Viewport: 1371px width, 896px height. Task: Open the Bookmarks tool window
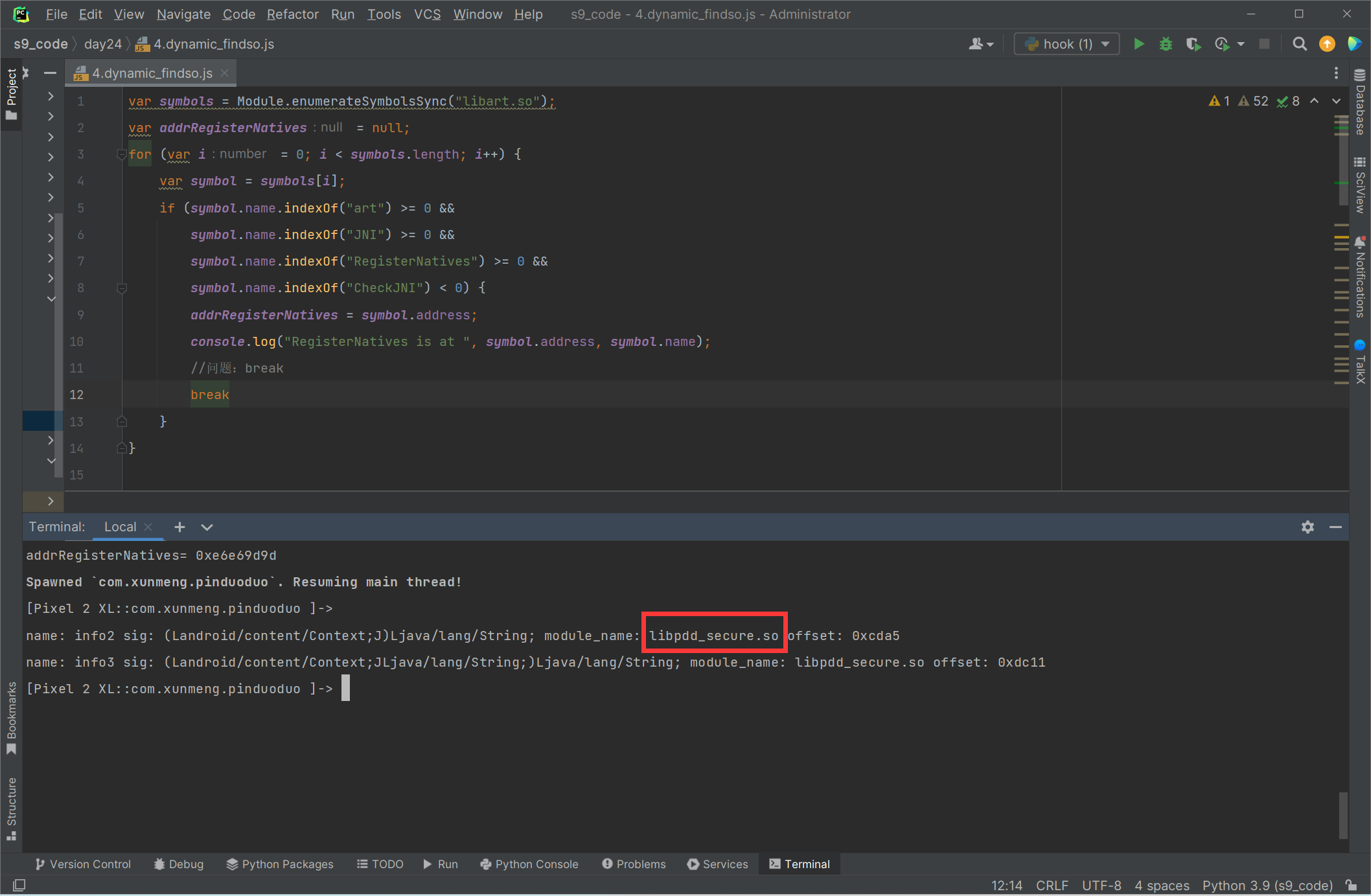coord(11,718)
